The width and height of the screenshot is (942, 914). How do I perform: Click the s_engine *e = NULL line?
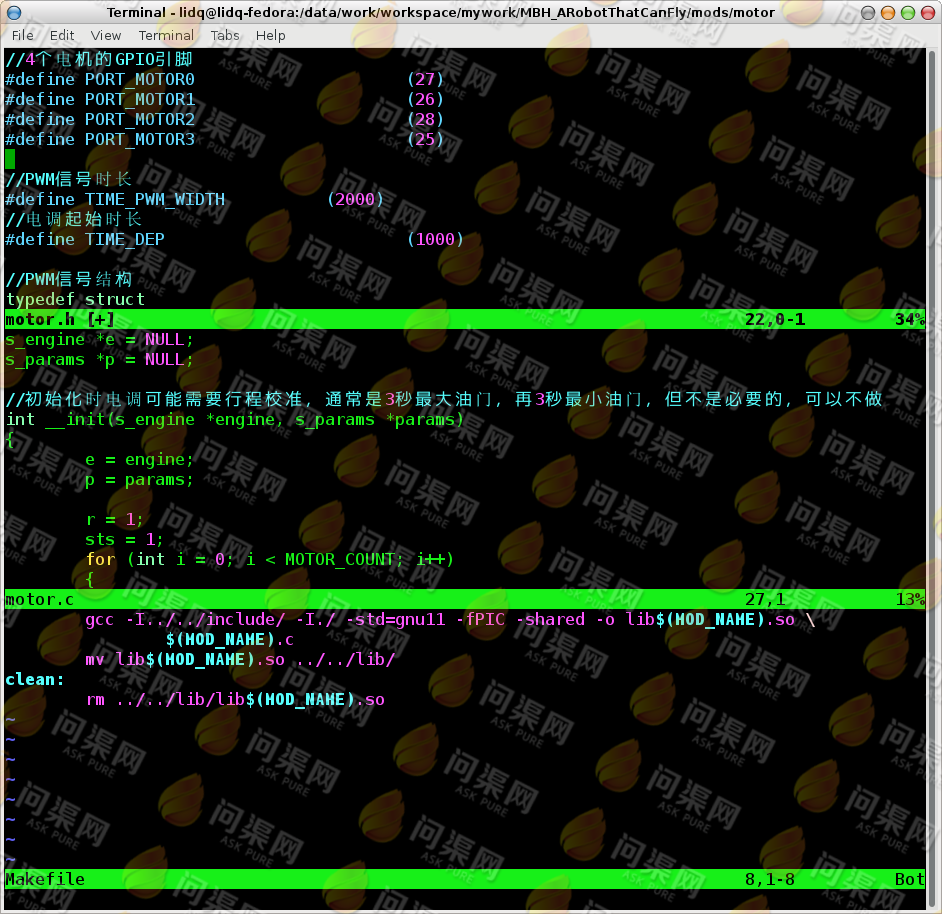point(99,340)
